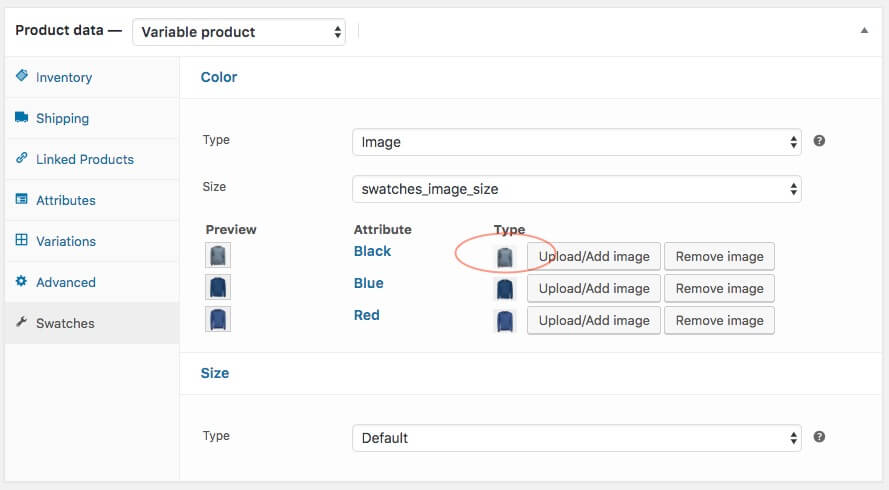Click the Shipping truck icon
This screenshot has width=889, height=490.
[22, 118]
